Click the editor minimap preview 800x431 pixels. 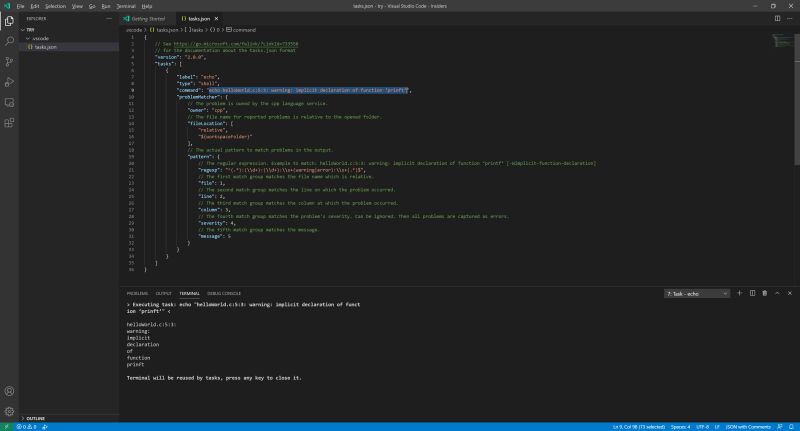782,40
